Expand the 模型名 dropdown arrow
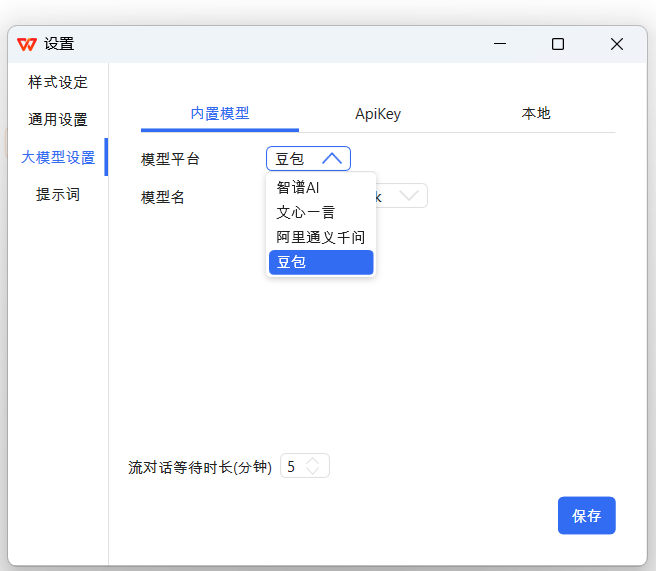656x571 pixels. coord(409,196)
